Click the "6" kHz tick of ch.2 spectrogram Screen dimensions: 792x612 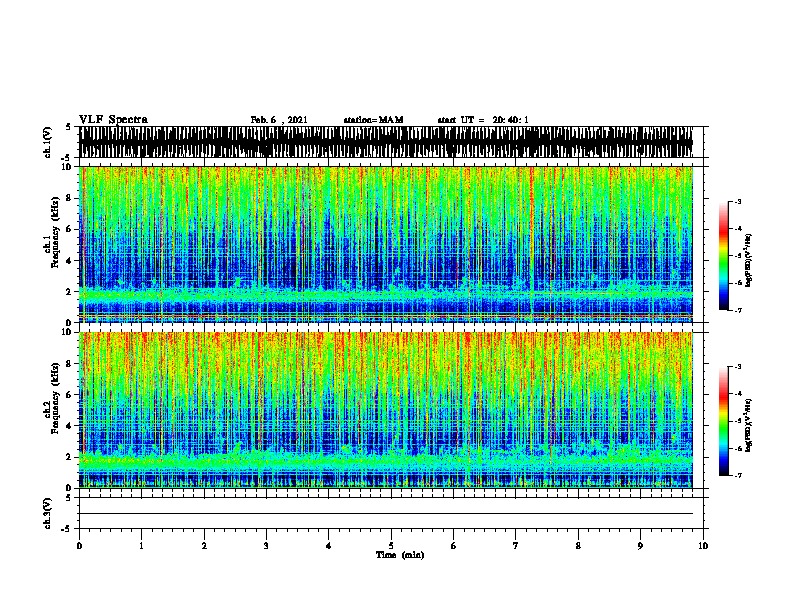pos(70,394)
